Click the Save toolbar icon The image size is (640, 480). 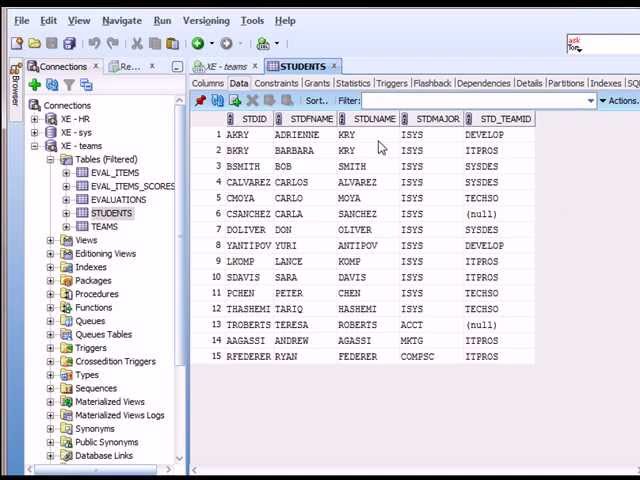[x=52, y=43]
